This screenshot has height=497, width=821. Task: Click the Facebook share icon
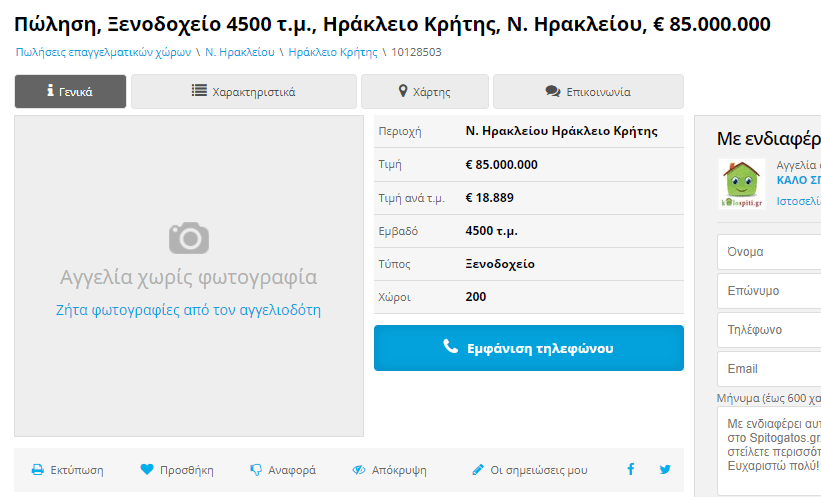pyautogui.click(x=631, y=470)
